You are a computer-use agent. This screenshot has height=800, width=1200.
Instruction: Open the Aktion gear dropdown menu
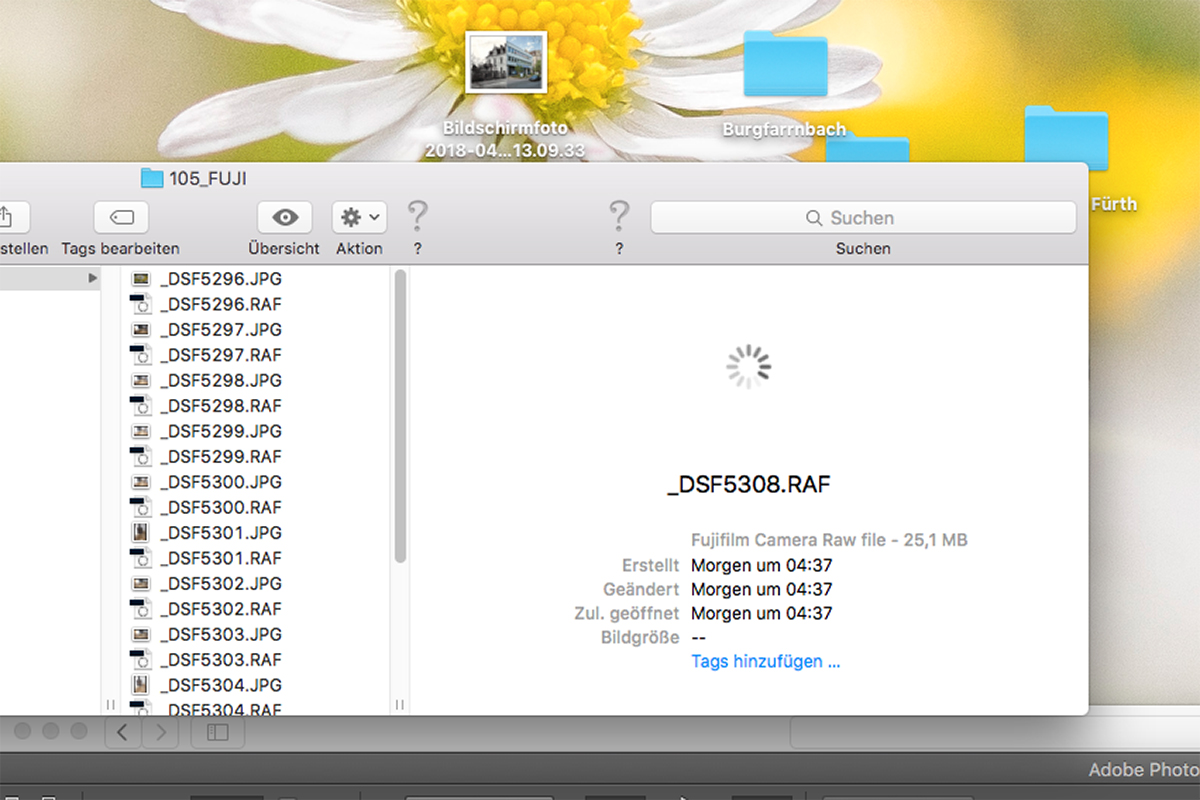pyautogui.click(x=359, y=217)
